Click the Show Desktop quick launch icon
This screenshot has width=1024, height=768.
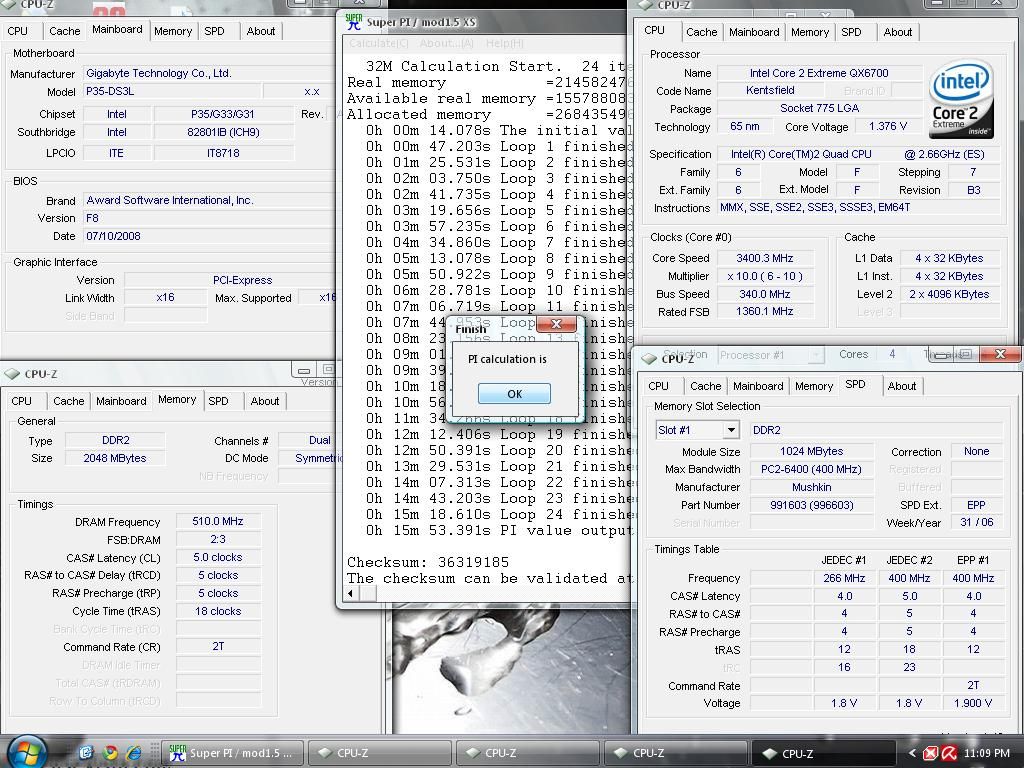87,753
